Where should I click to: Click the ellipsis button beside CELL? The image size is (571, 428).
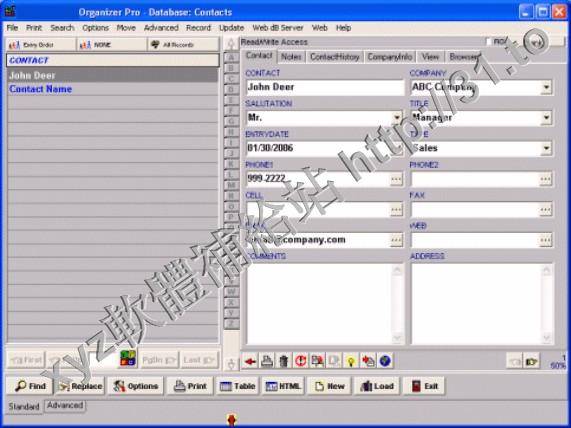point(396,210)
